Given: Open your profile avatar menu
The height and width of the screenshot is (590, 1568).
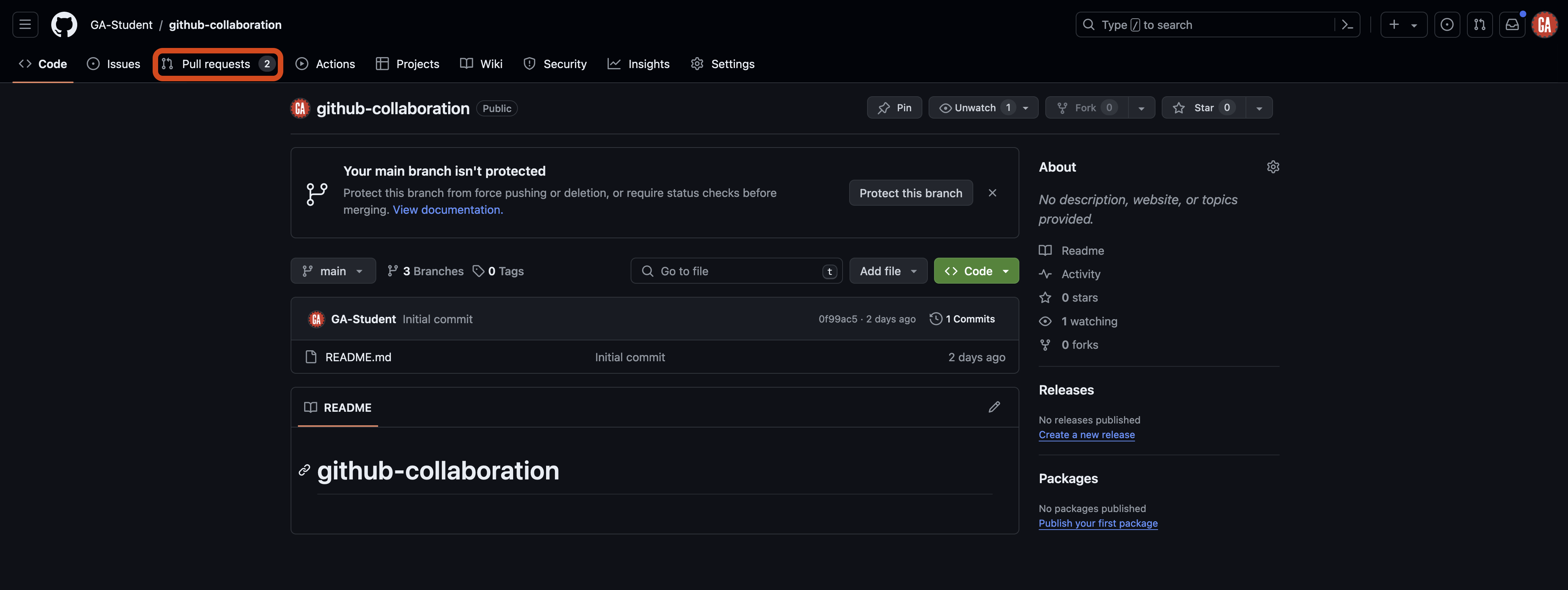Looking at the screenshot, I should point(1544,25).
